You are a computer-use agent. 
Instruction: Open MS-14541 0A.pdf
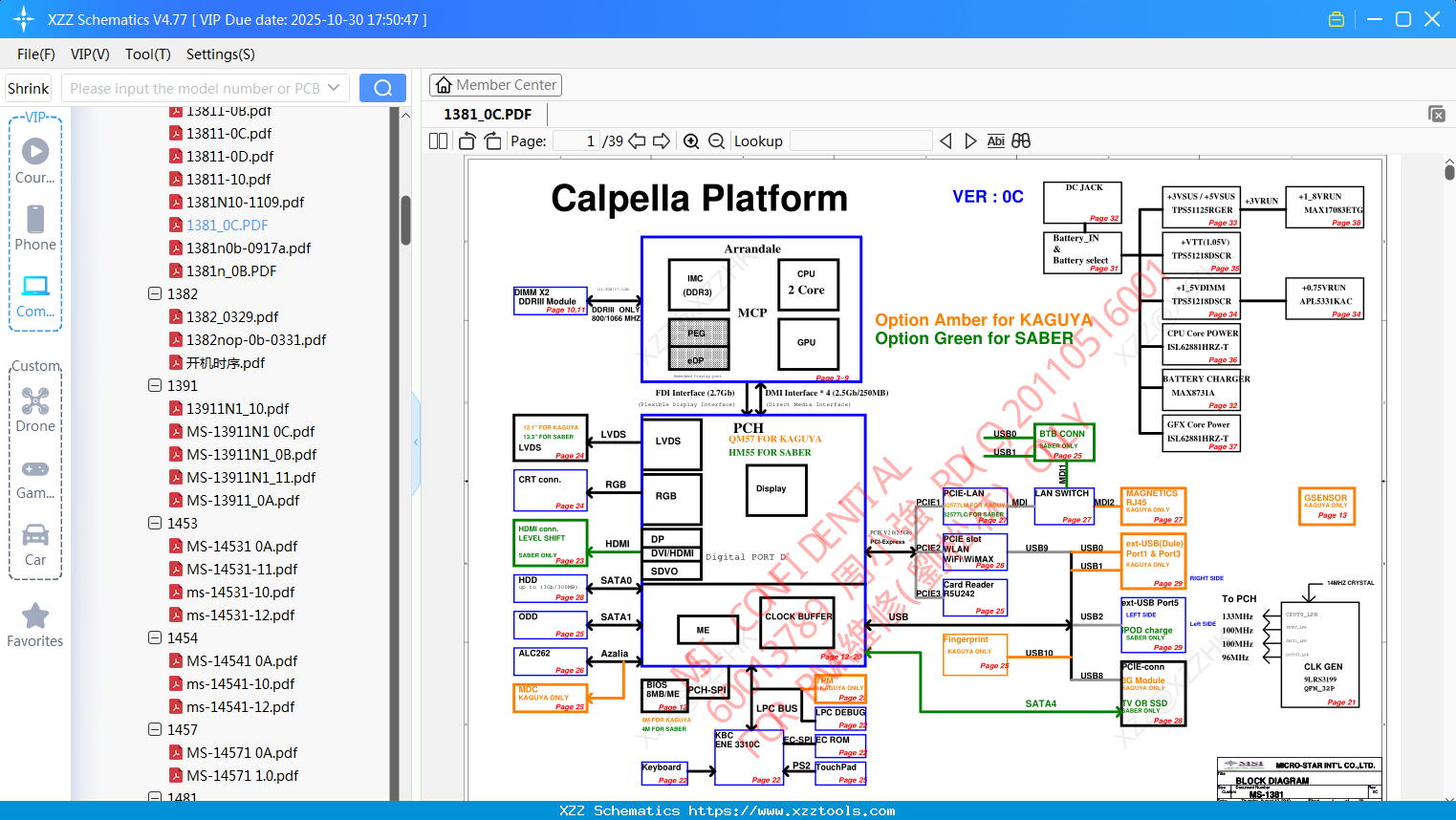[x=242, y=660]
